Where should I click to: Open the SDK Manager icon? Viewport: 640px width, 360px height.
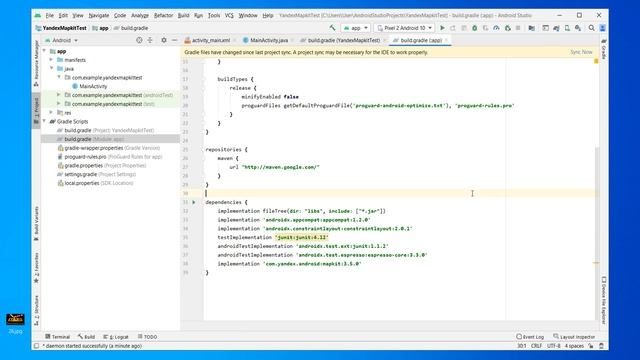tap(578, 28)
